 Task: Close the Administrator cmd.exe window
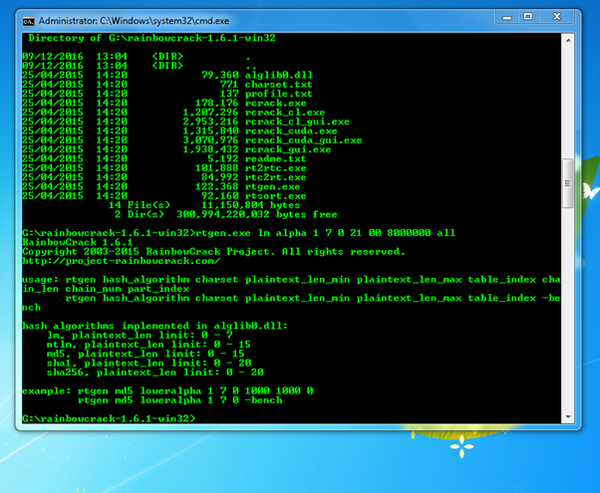(x=557, y=17)
